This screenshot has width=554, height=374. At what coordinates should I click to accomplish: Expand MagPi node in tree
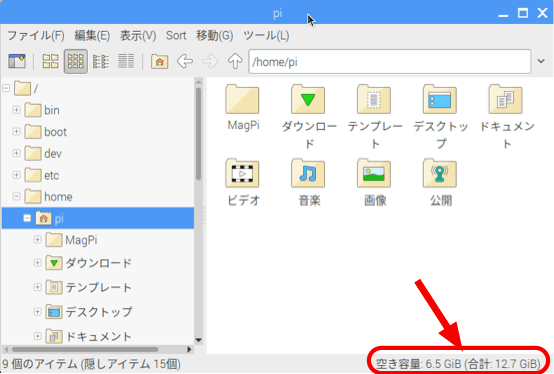point(37,240)
